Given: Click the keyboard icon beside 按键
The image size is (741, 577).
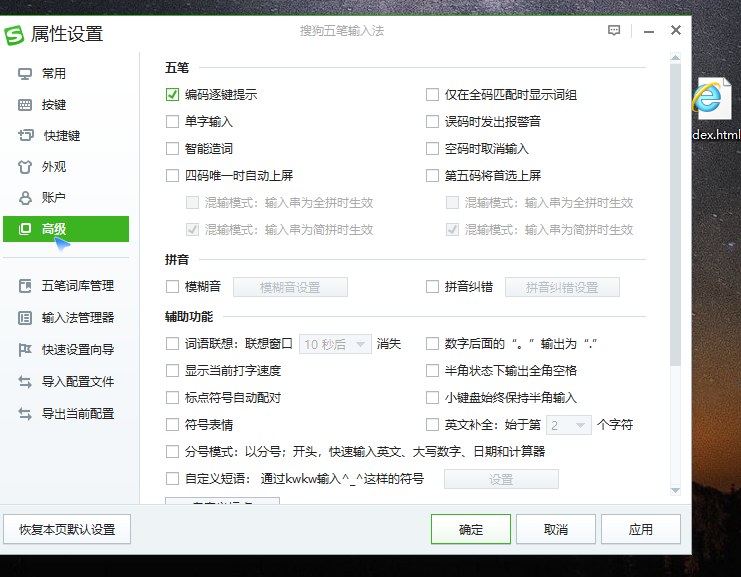Looking at the screenshot, I should pos(25,105).
